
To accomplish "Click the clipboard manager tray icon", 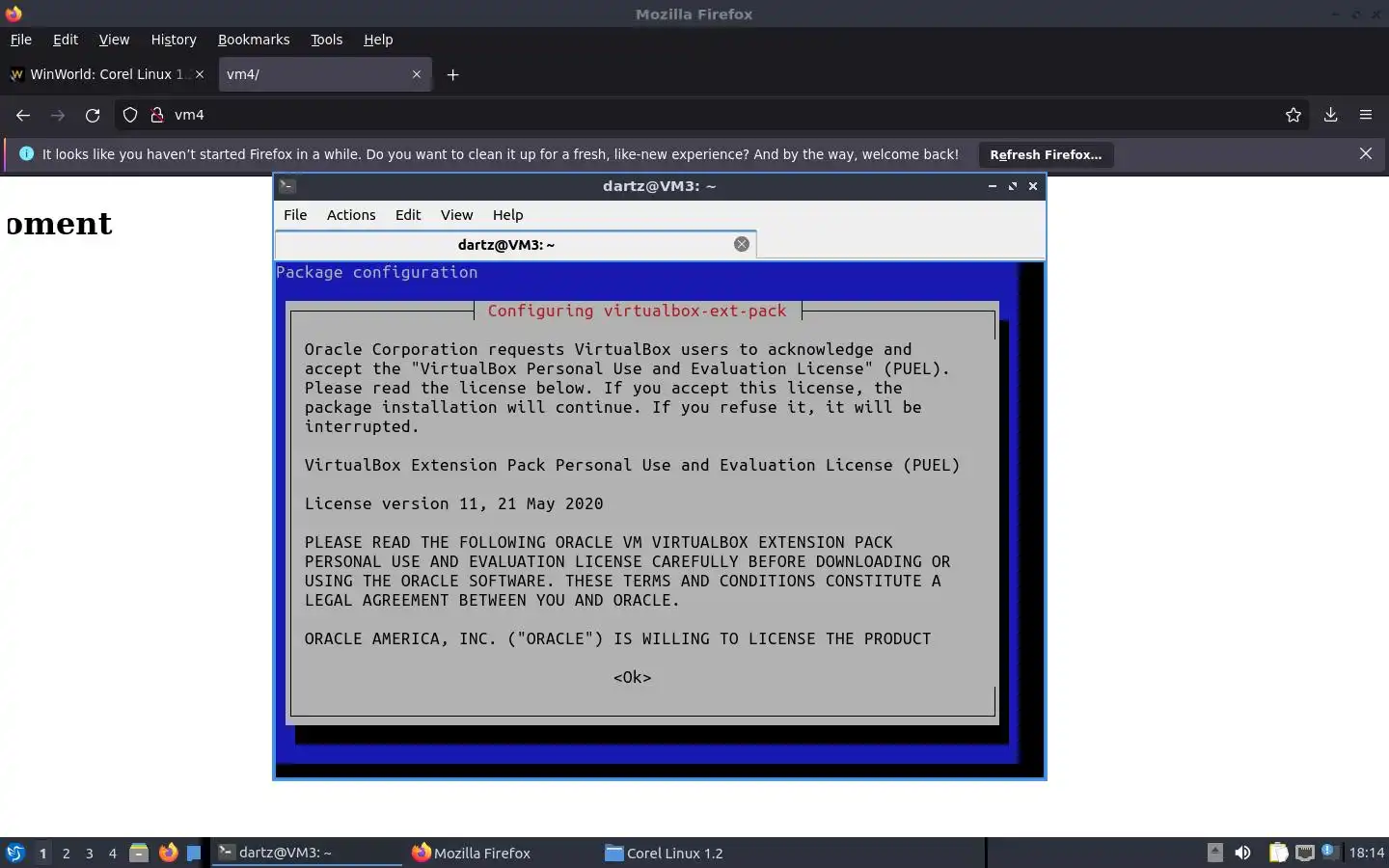I will (1278, 853).
